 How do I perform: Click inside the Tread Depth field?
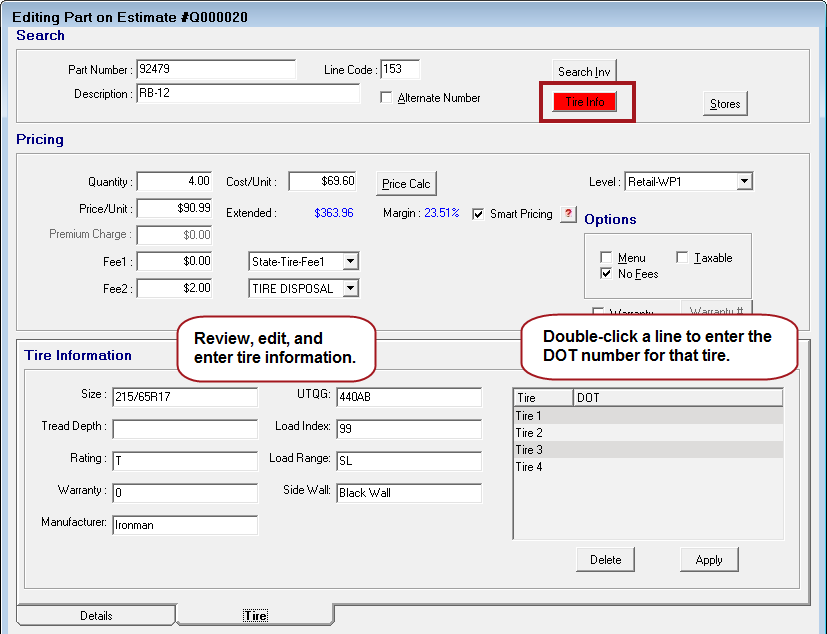click(185, 428)
